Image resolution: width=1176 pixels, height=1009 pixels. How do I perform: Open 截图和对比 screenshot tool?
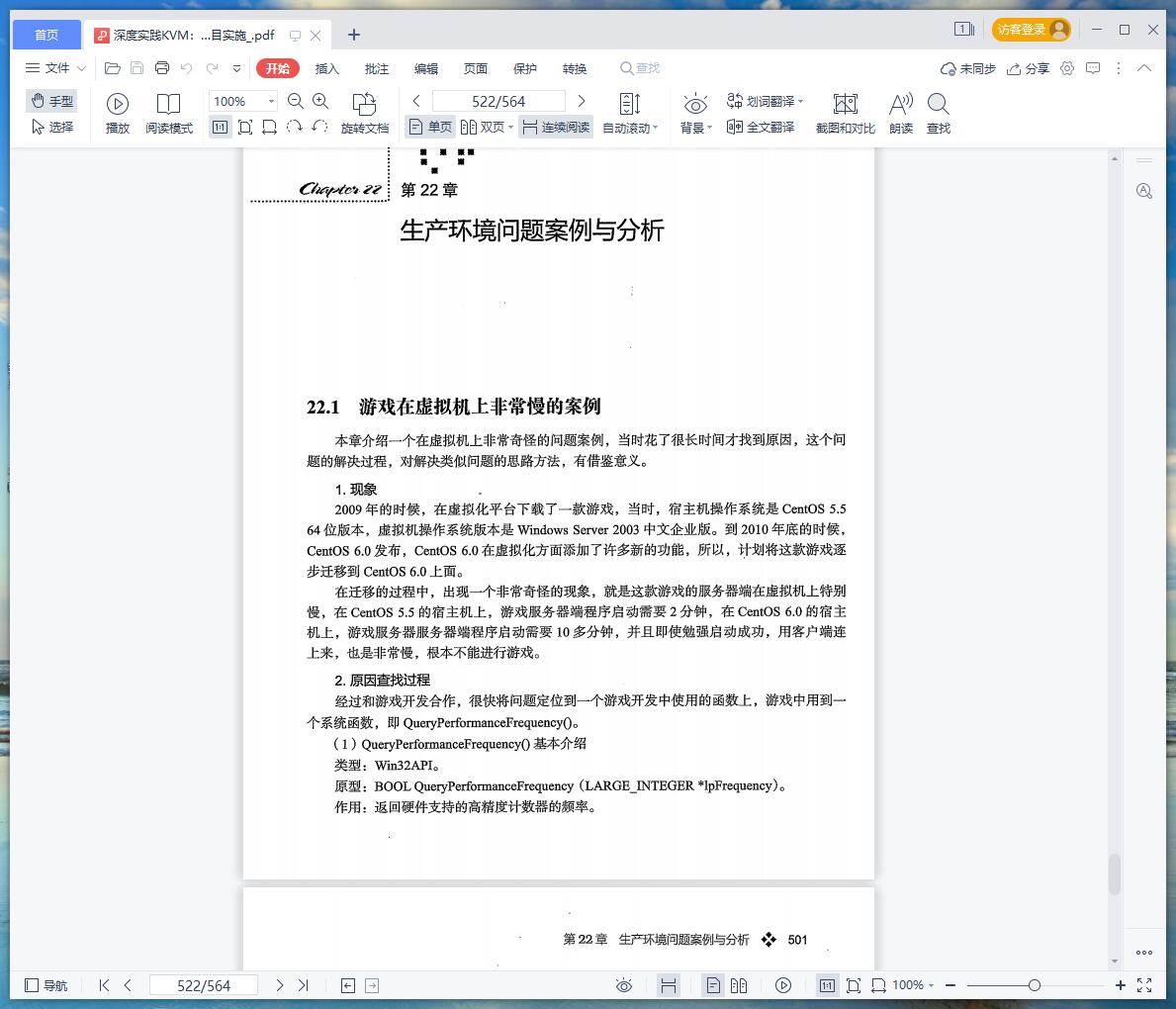tap(846, 114)
